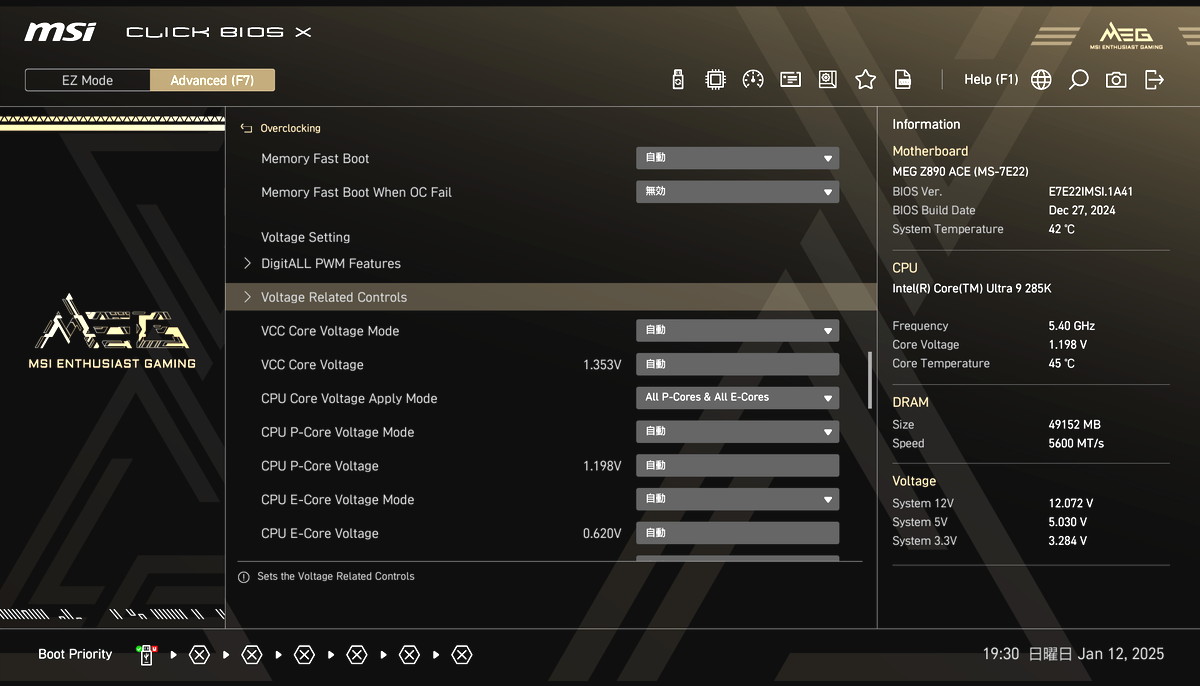Click the file document icon in toolbar

point(903,80)
